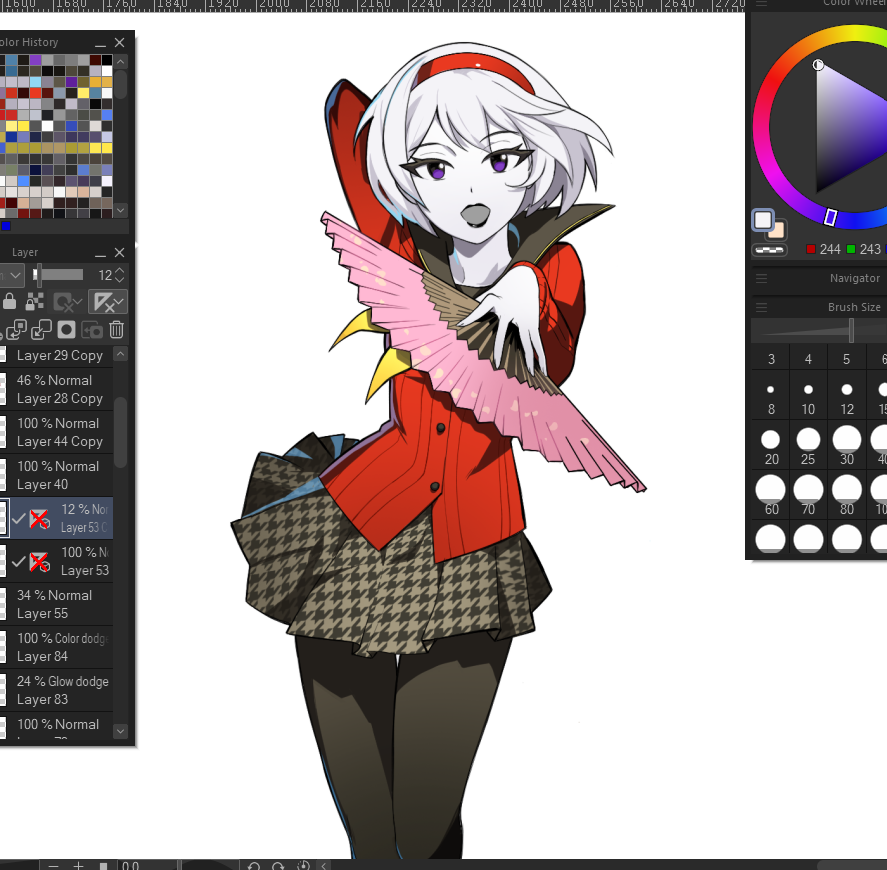The height and width of the screenshot is (870, 887).
Task: Click the rotate left icon in status bar
Action: (x=253, y=865)
